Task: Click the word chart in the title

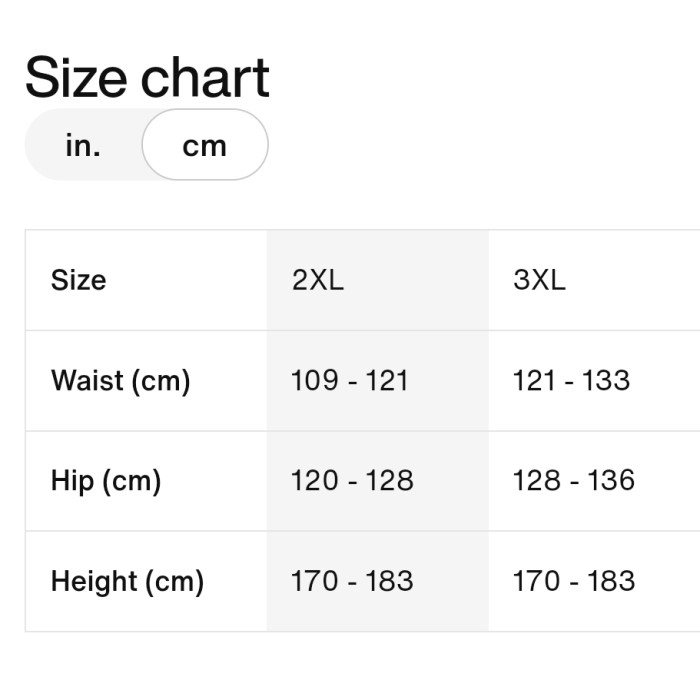Action: 205,77
